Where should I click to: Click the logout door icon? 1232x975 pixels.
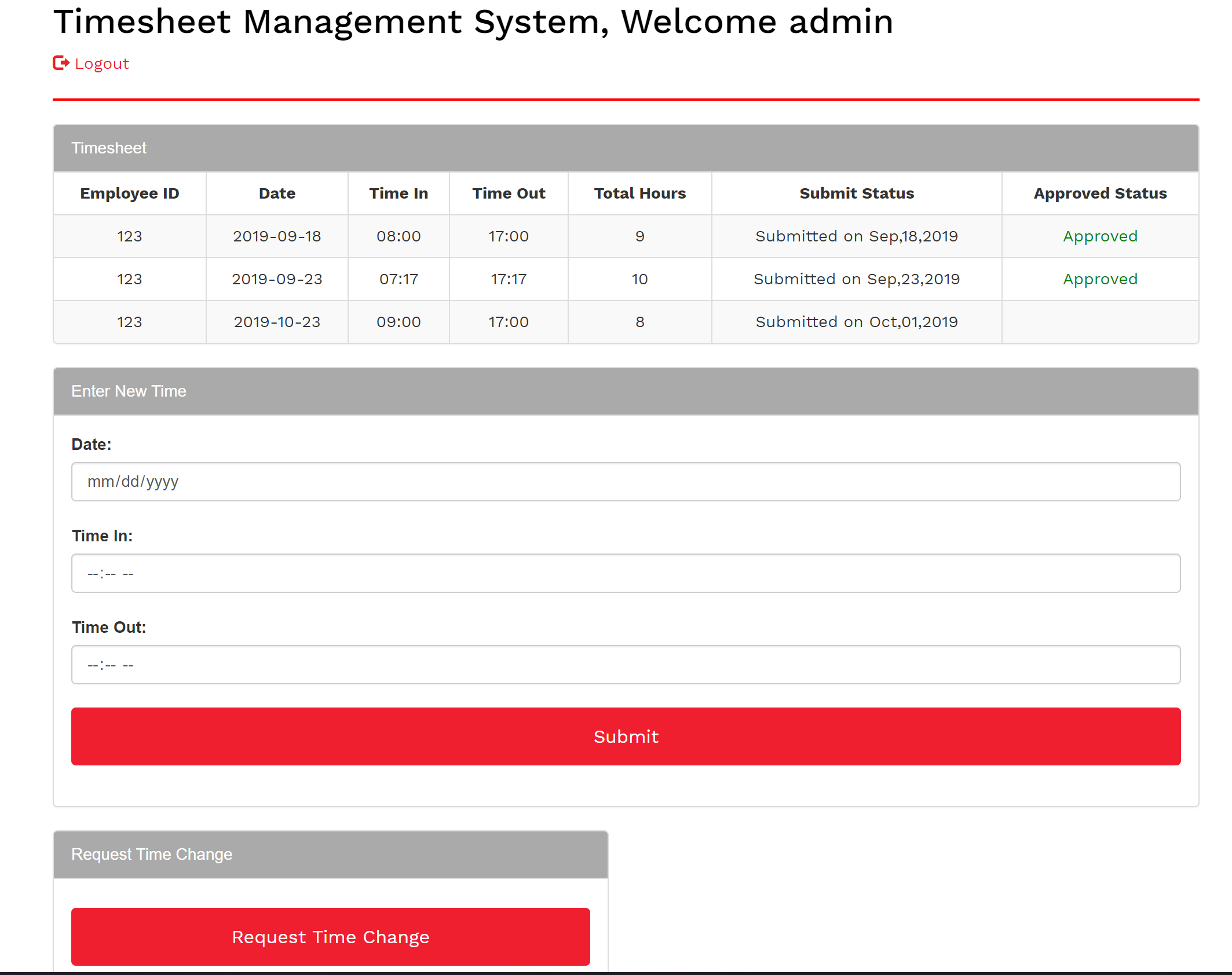pos(60,64)
